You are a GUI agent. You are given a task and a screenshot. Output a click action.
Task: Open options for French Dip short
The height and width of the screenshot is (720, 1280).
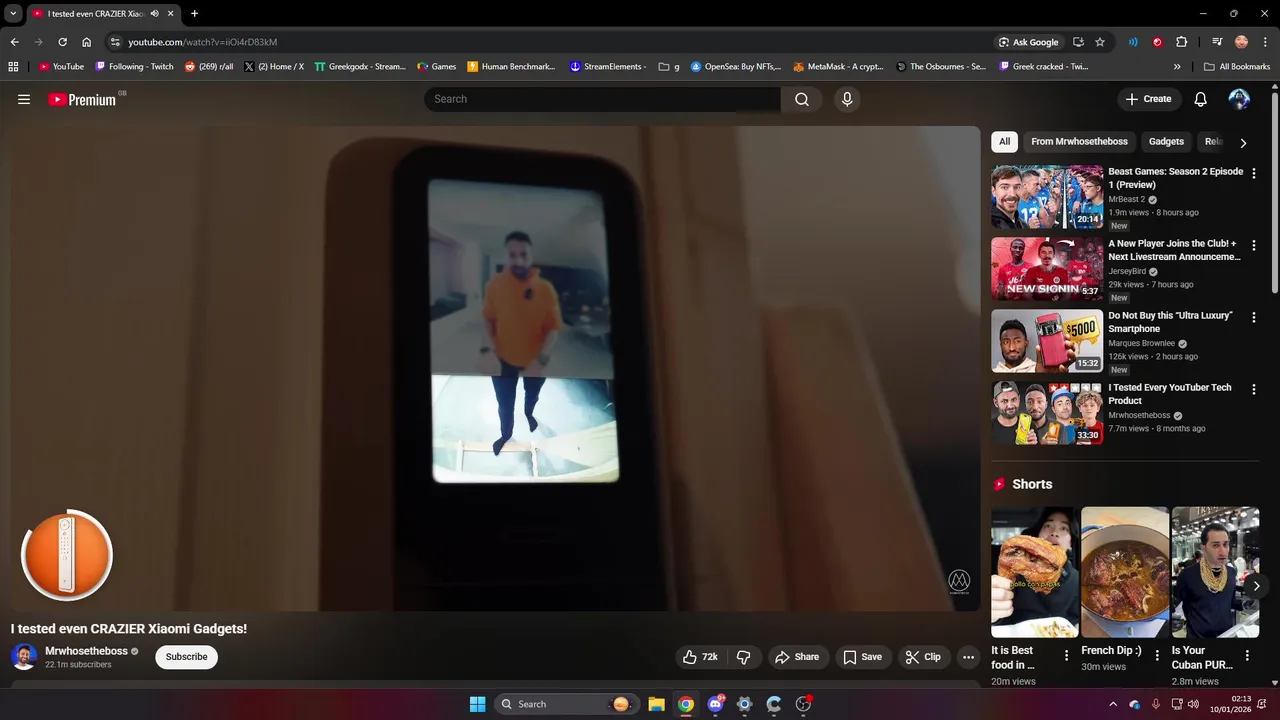[x=1157, y=656]
